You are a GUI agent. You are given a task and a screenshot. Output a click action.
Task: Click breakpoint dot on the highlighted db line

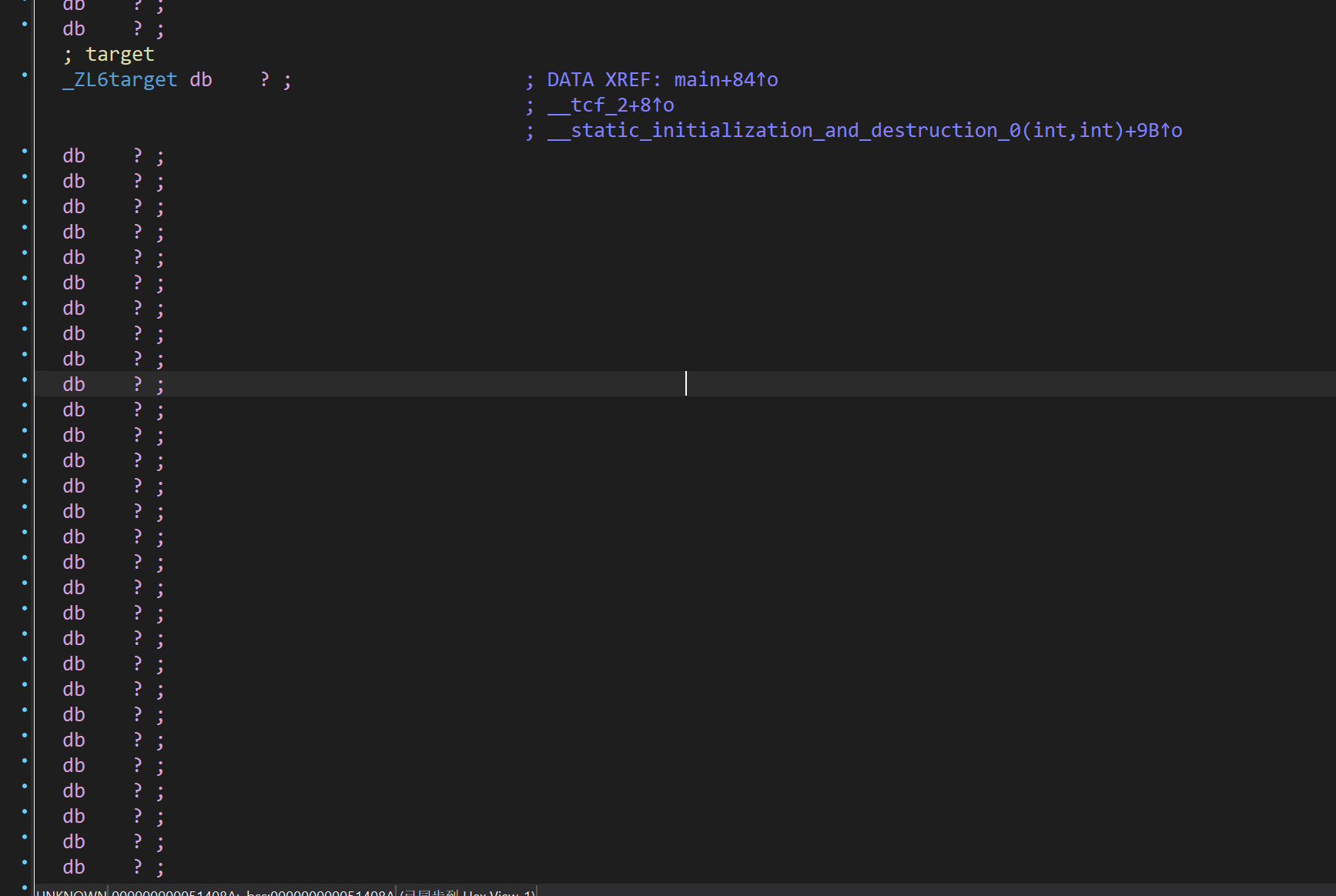pos(25,380)
